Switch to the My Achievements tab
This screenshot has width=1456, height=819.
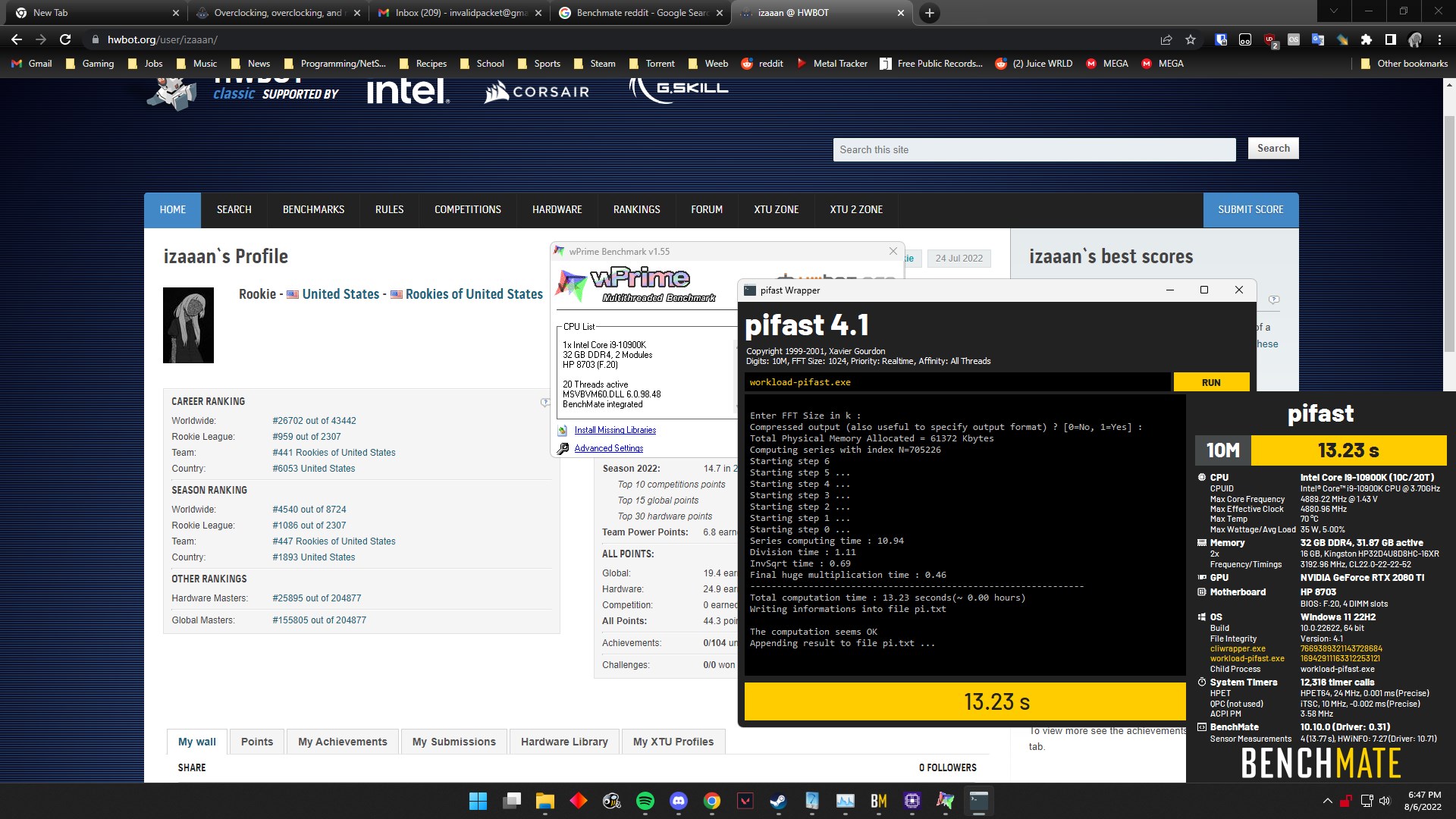pos(343,742)
